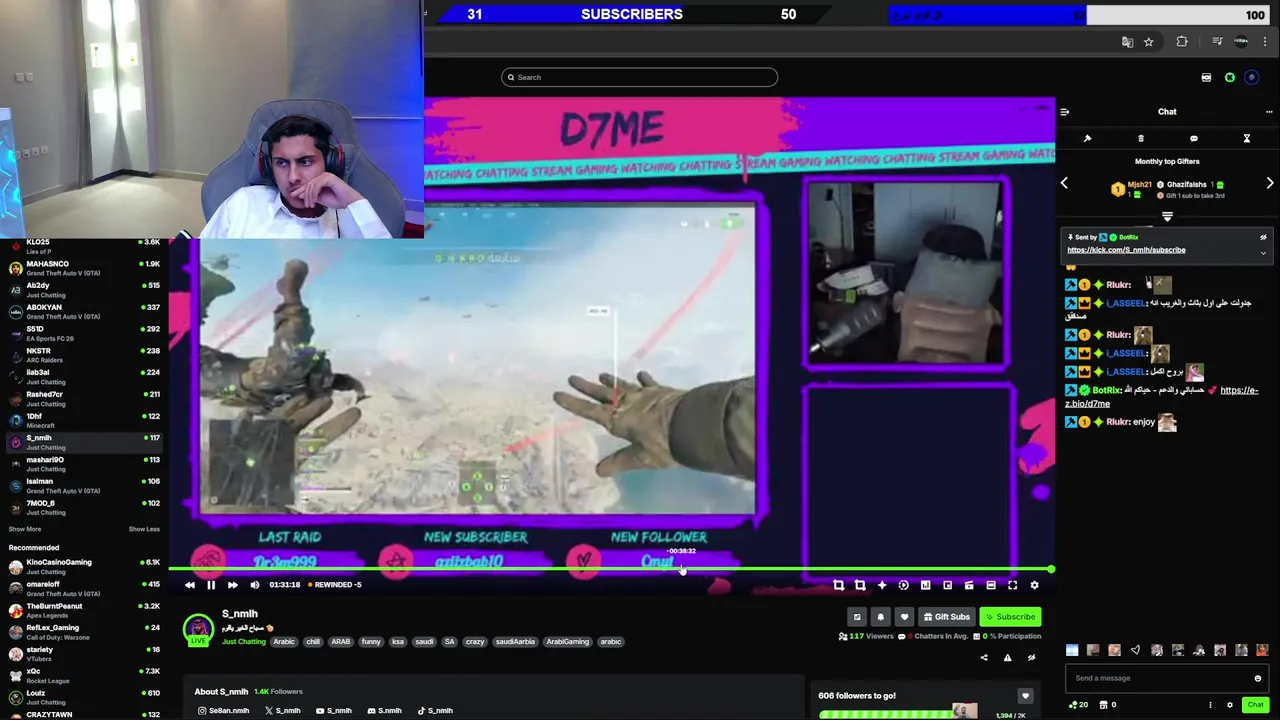
Task: Click the Arabic tag
Action: tap(284, 642)
